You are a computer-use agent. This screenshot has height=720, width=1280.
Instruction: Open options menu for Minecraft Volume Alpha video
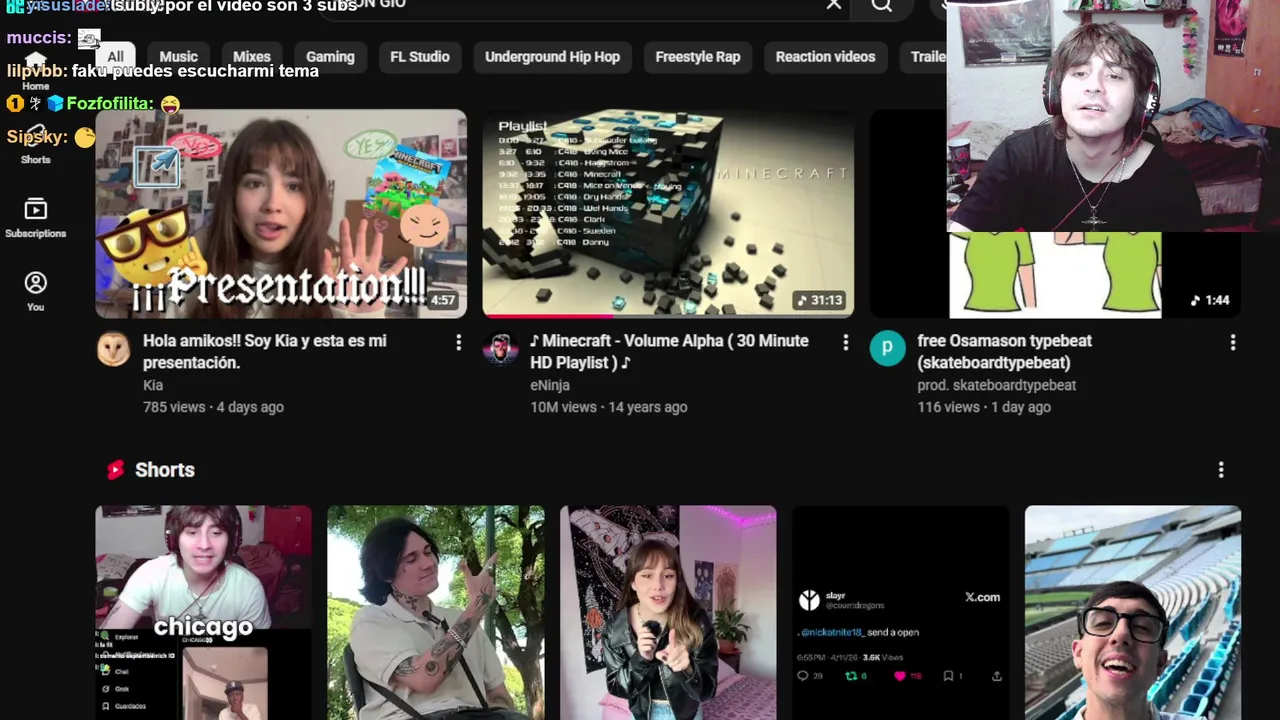click(x=846, y=343)
